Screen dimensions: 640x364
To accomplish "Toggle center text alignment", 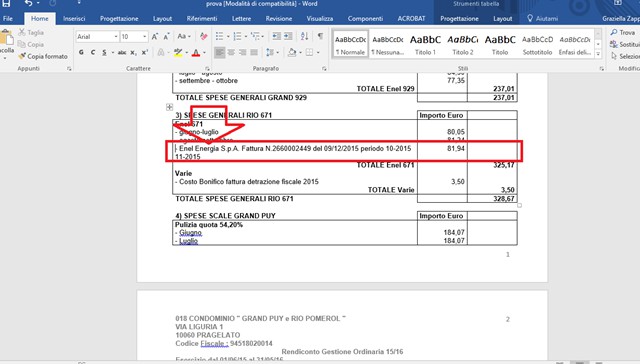I will (x=231, y=52).
